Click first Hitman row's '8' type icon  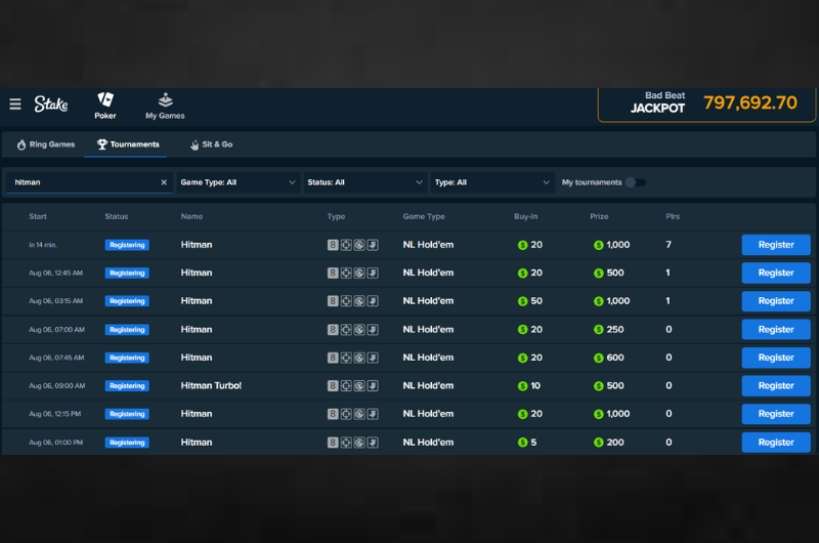[333, 245]
